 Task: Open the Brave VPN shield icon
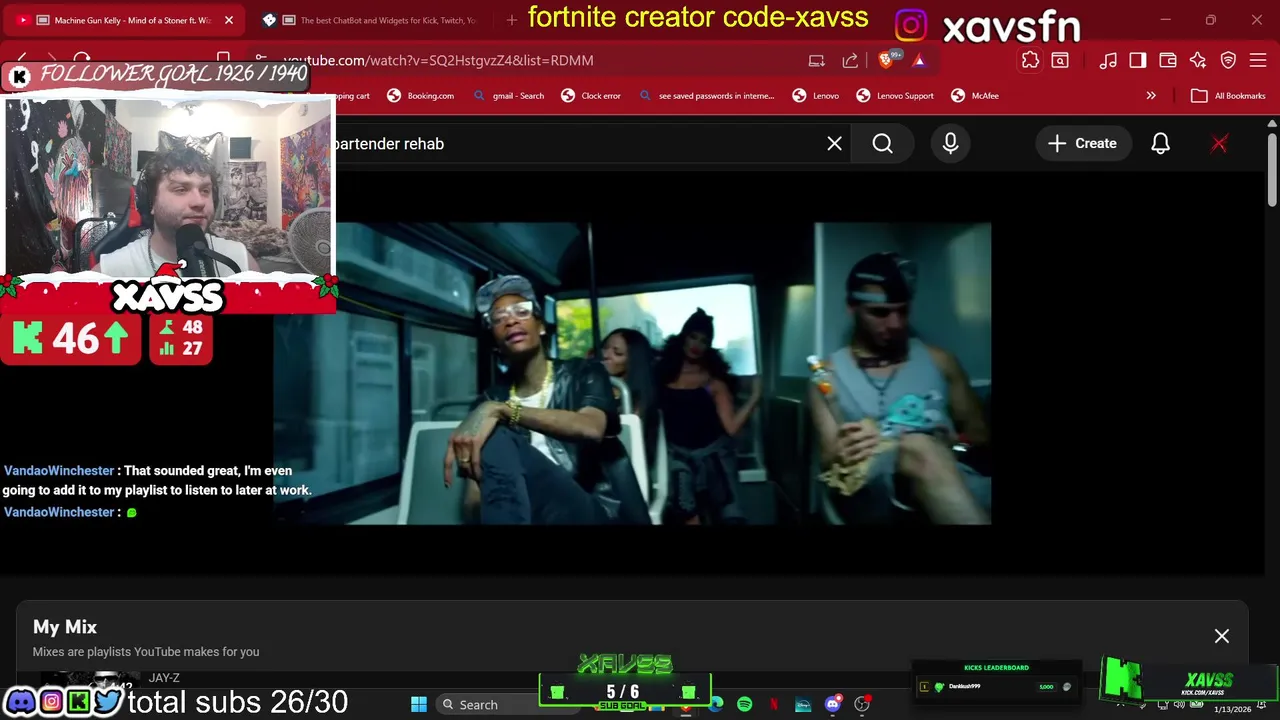[1228, 61]
